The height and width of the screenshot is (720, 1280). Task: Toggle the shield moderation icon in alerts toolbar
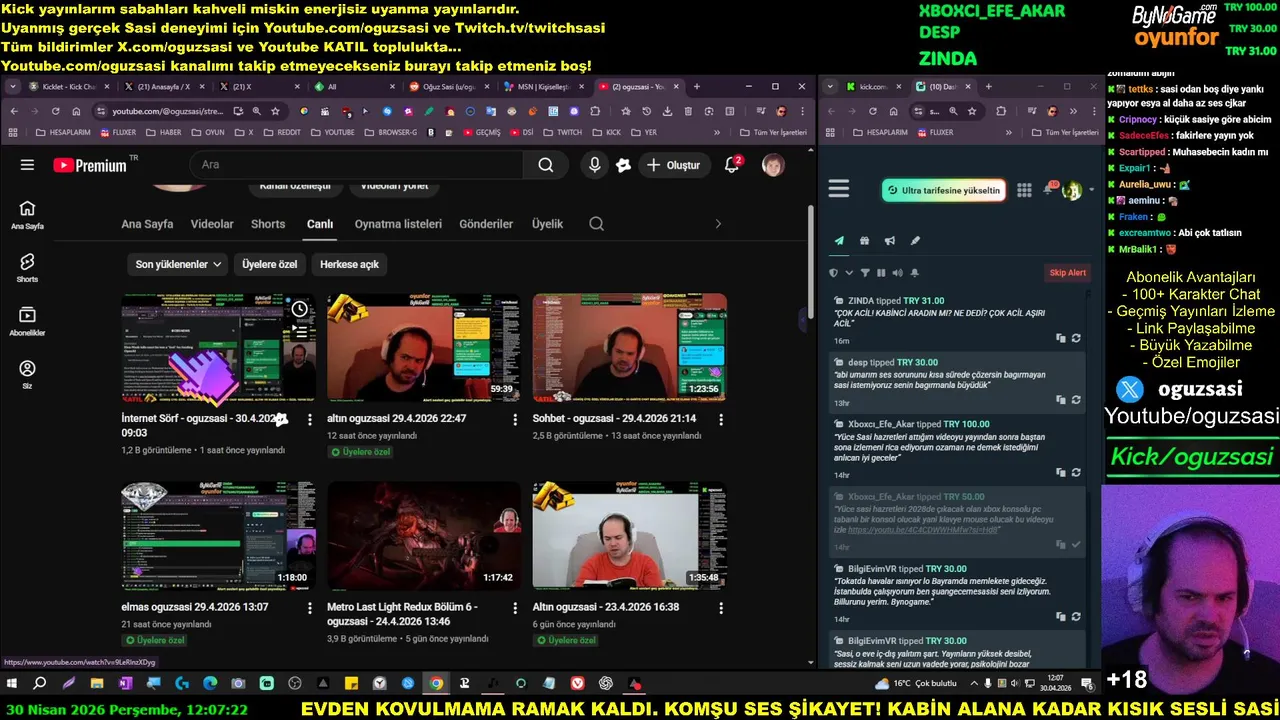(x=834, y=273)
